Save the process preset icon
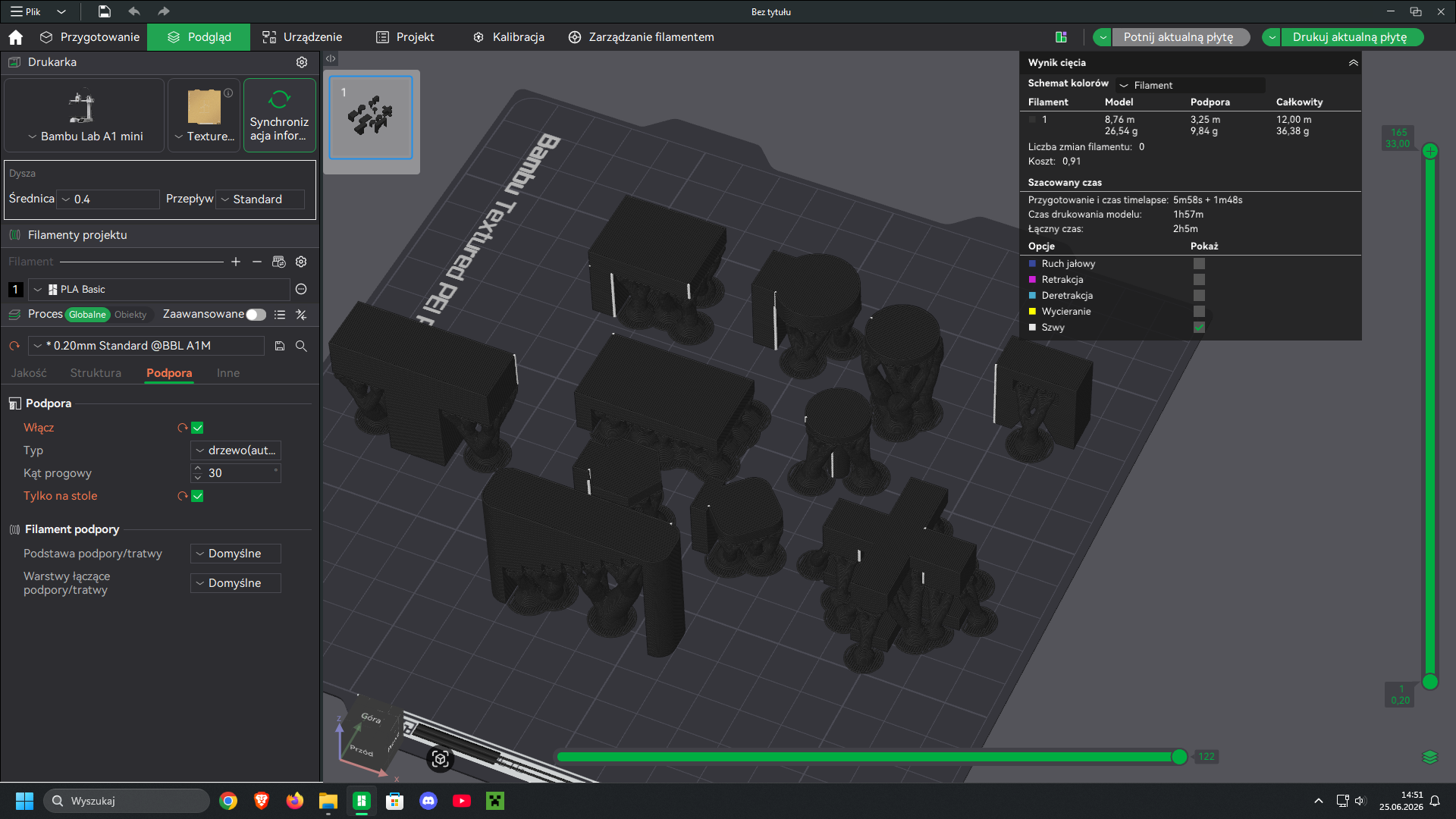This screenshot has width=1456, height=819. (280, 346)
